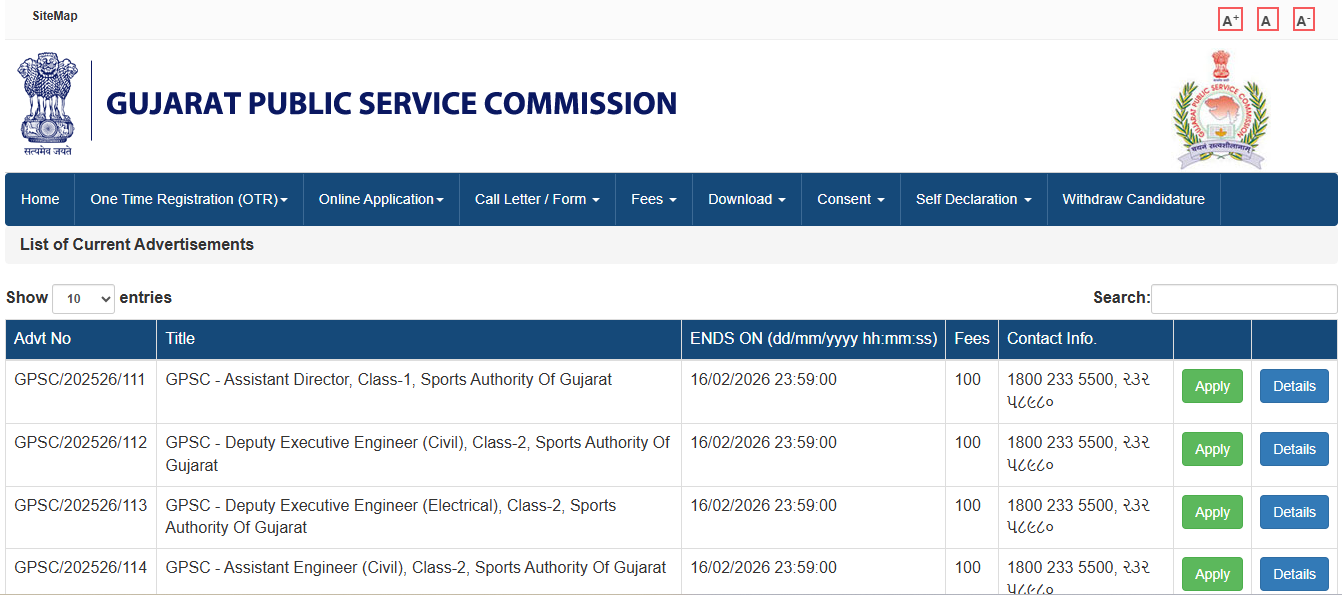Screen dimensions: 1342x595
Task: Expand the Download menu
Action: (746, 199)
